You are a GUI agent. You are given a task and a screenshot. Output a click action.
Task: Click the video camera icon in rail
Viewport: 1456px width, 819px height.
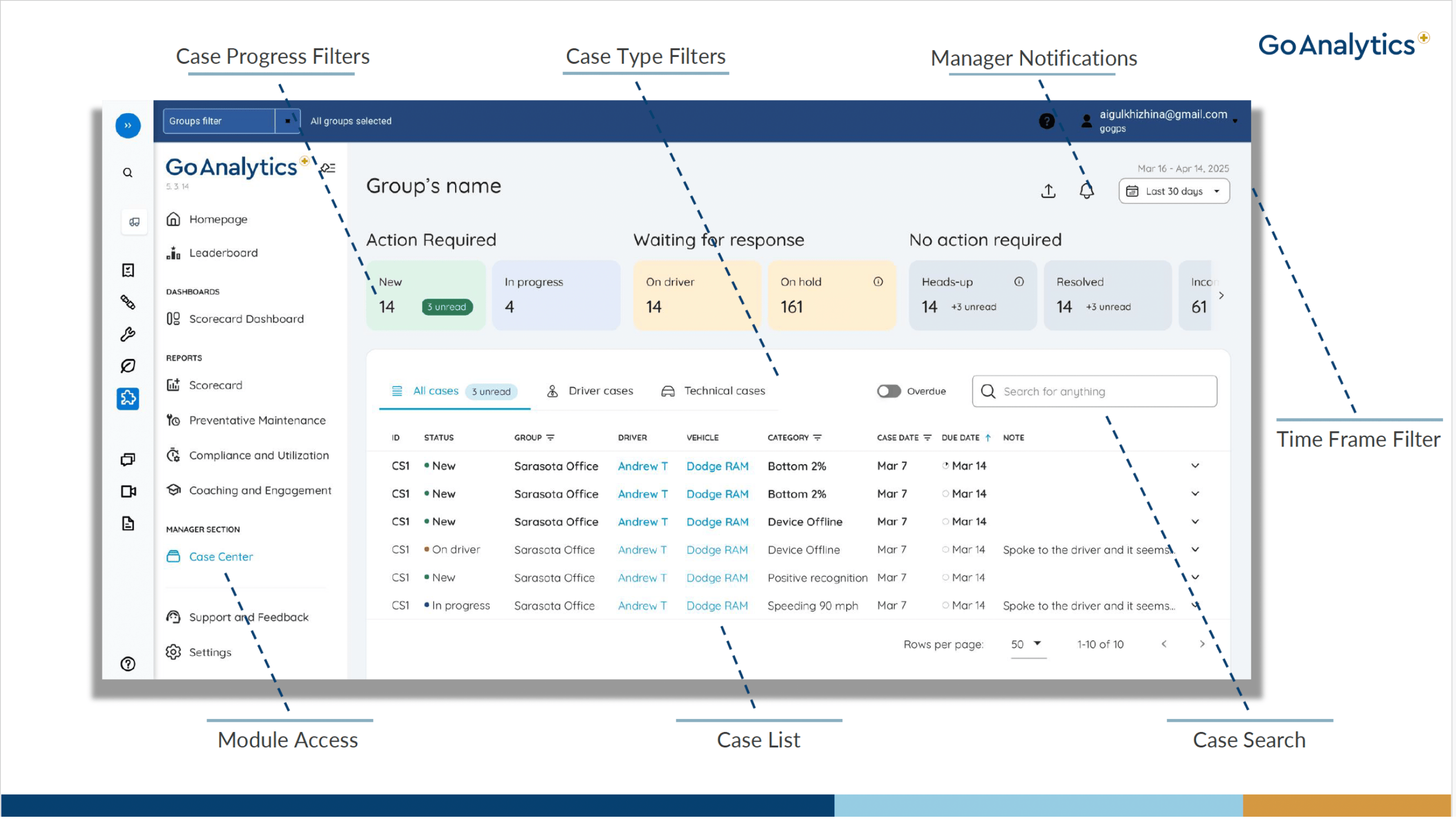pos(128,492)
